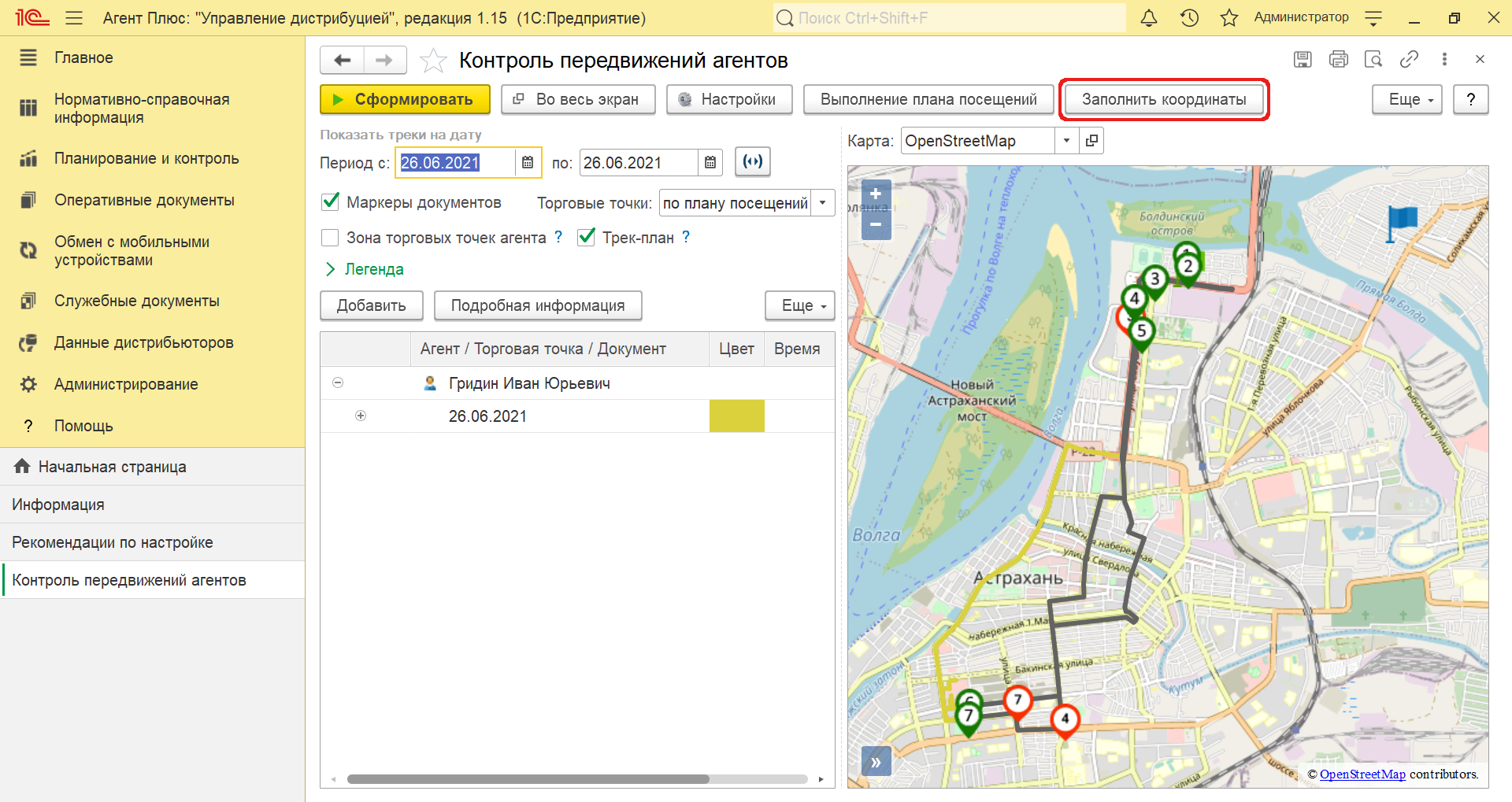This screenshot has height=802, width=1512.
Task: Save report with diskette icon
Action: [1303, 59]
